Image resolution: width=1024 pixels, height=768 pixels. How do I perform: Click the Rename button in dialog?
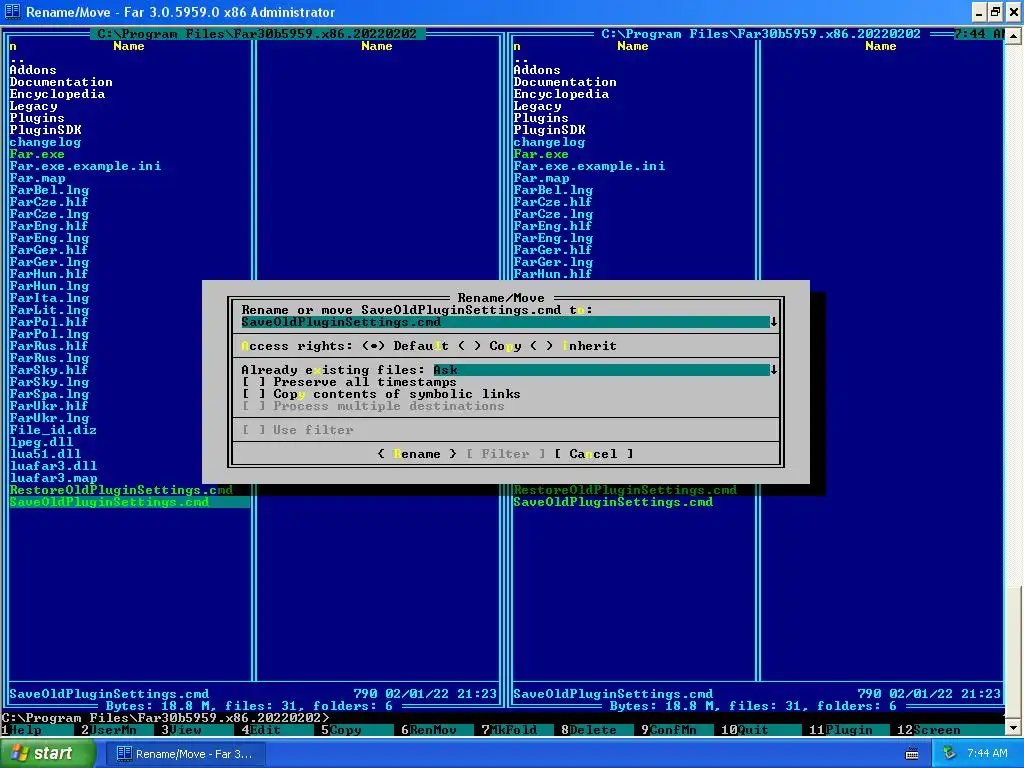tap(417, 454)
